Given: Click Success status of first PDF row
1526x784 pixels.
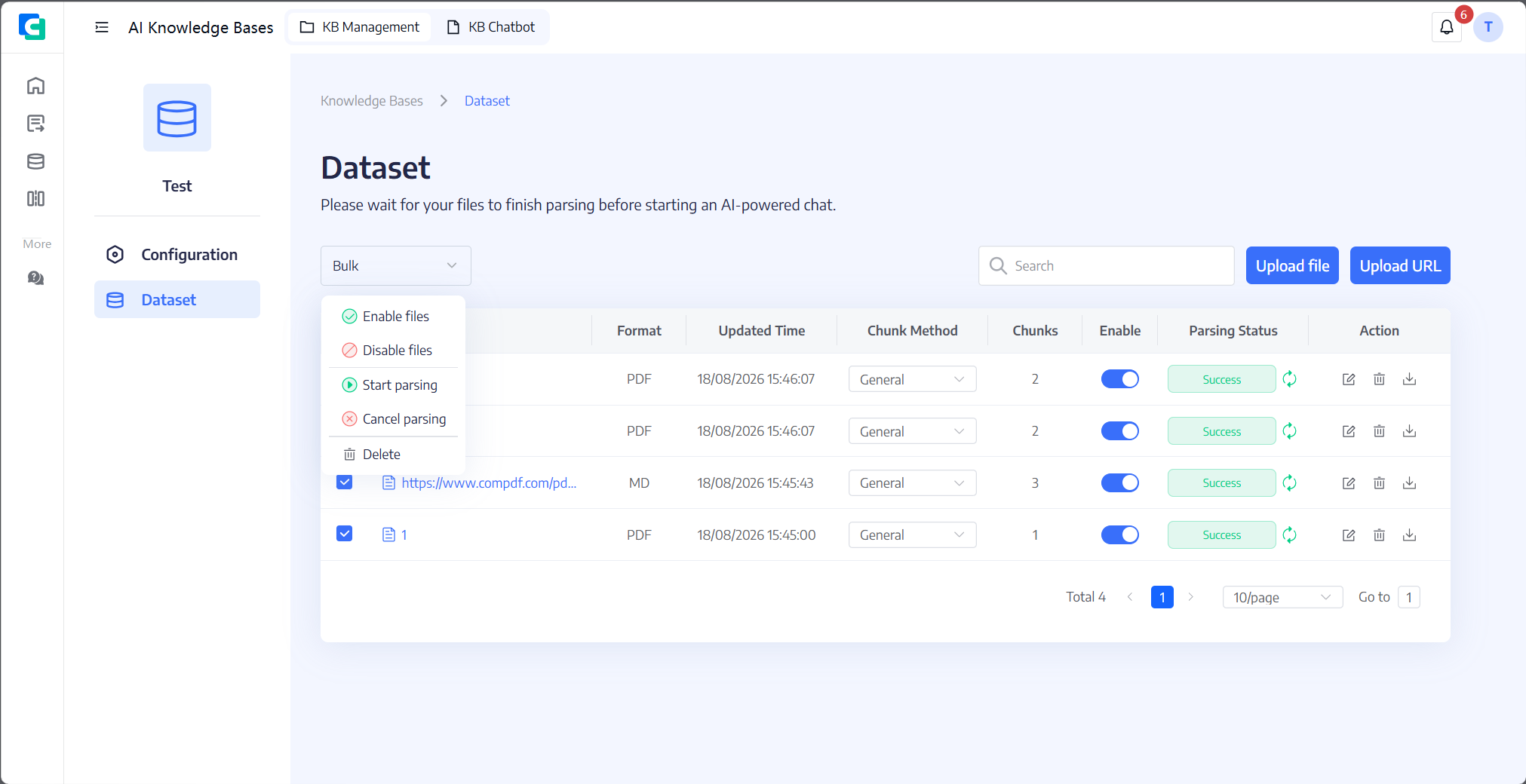Looking at the screenshot, I should point(1221,379).
